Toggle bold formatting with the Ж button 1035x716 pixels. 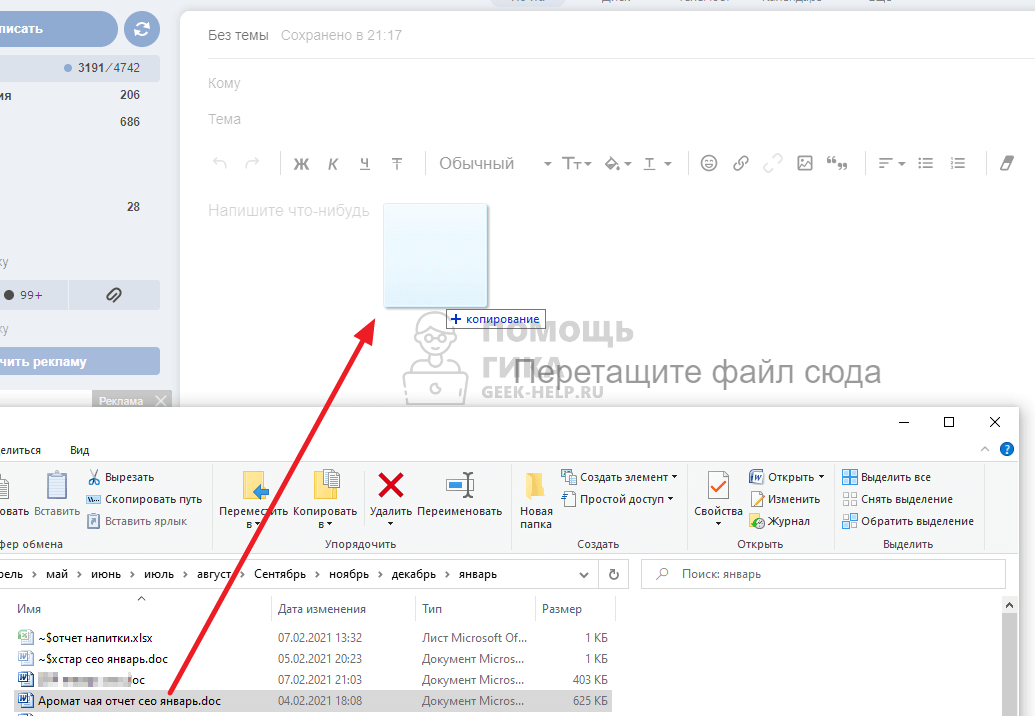pos(301,164)
